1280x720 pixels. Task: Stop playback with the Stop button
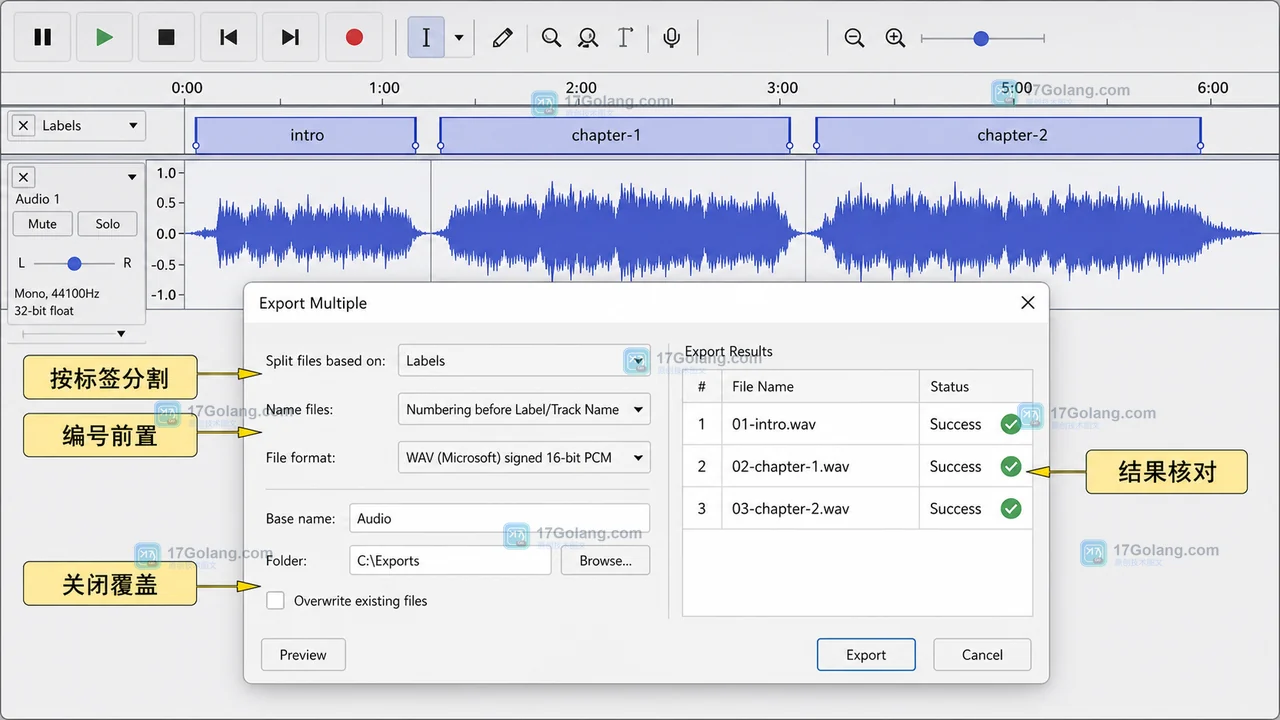[x=166, y=37]
